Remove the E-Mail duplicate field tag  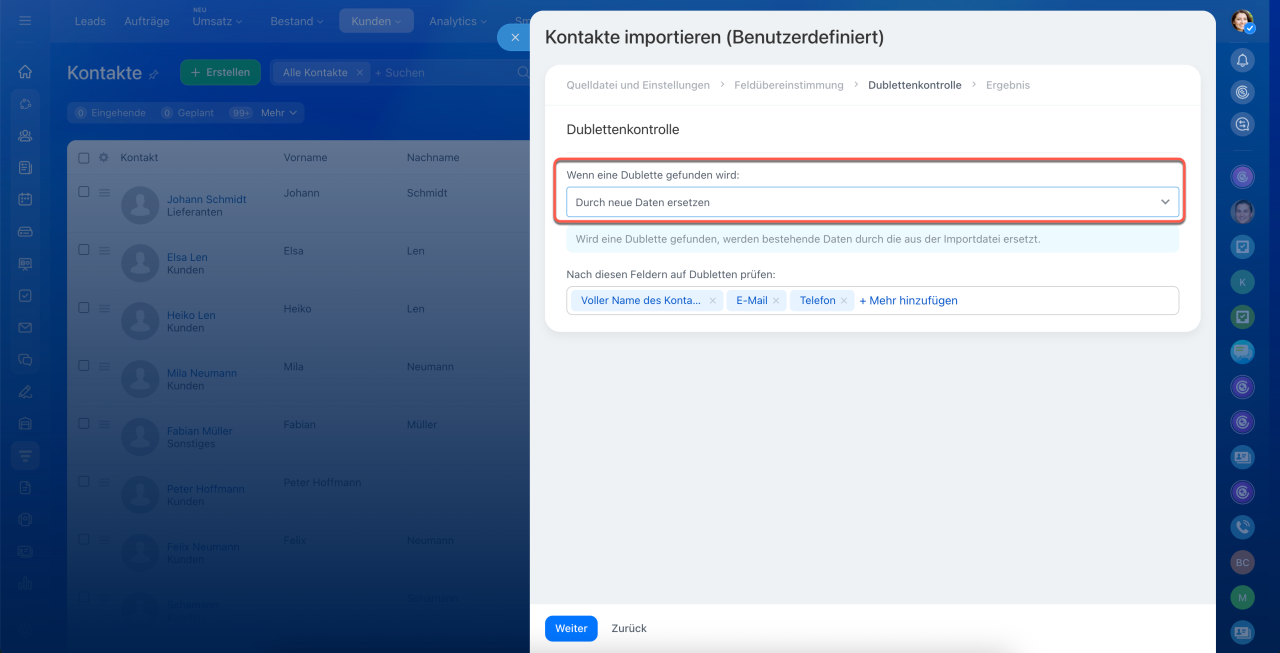click(776, 300)
